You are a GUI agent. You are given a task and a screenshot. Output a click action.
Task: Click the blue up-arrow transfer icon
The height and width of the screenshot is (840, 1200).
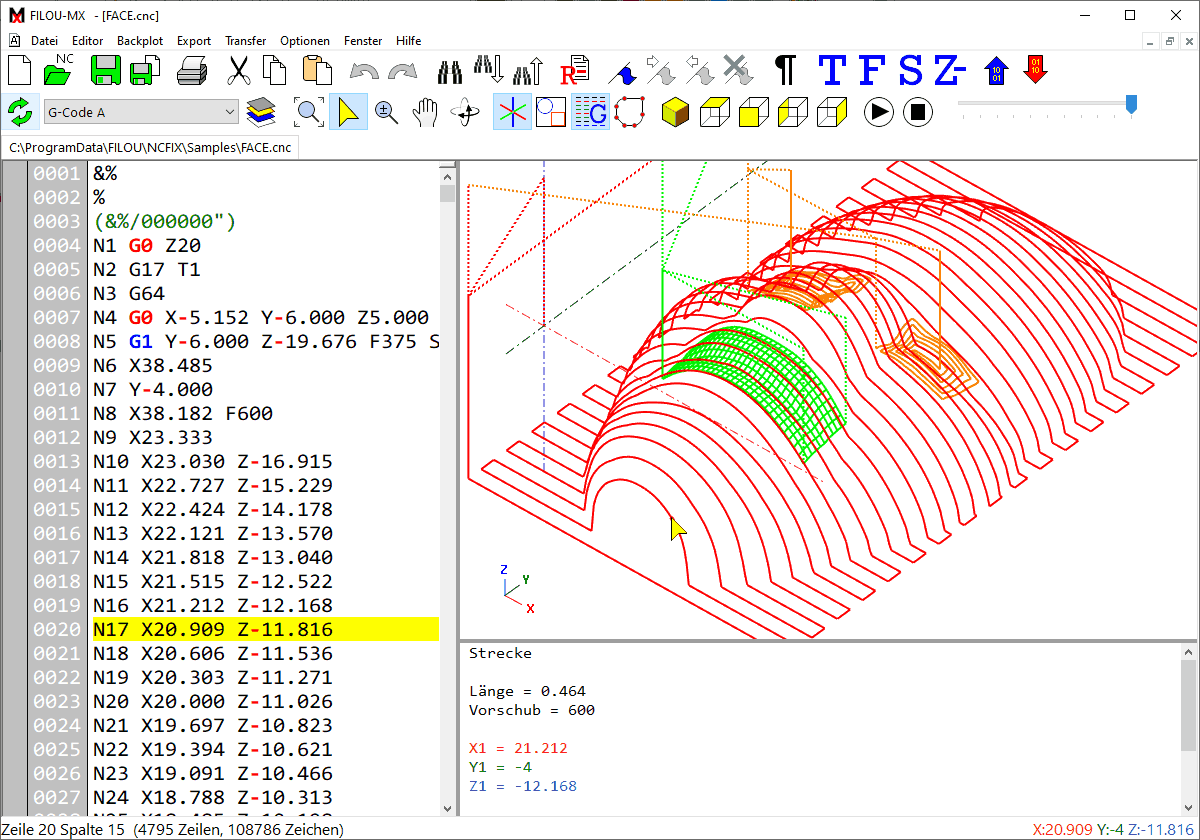coord(997,70)
